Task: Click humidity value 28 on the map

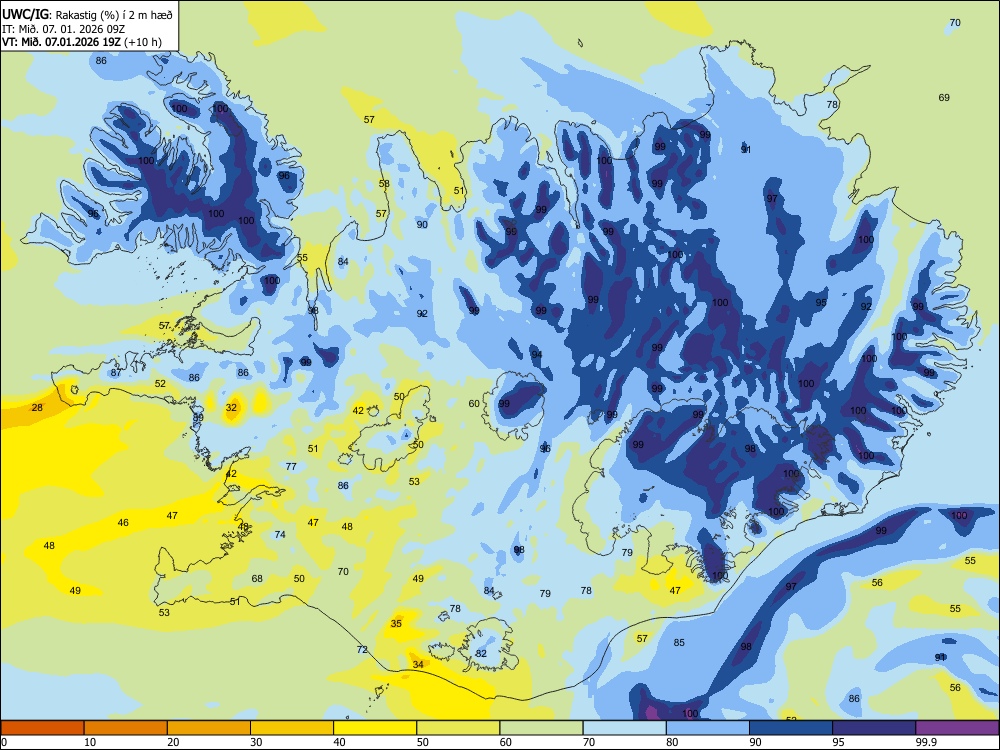Action: point(37,408)
